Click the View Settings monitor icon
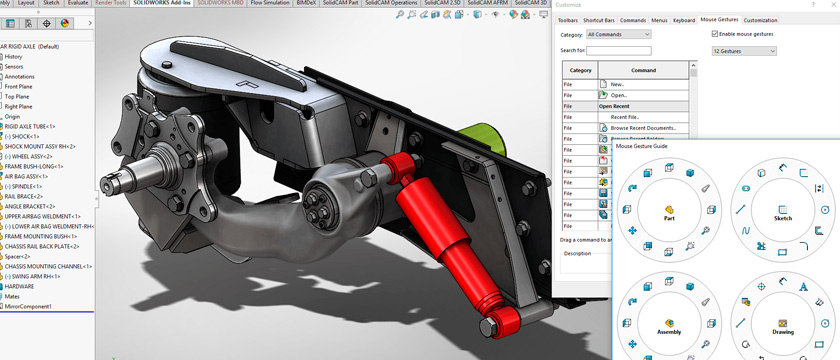This screenshot has height=360, width=840. click(544, 14)
